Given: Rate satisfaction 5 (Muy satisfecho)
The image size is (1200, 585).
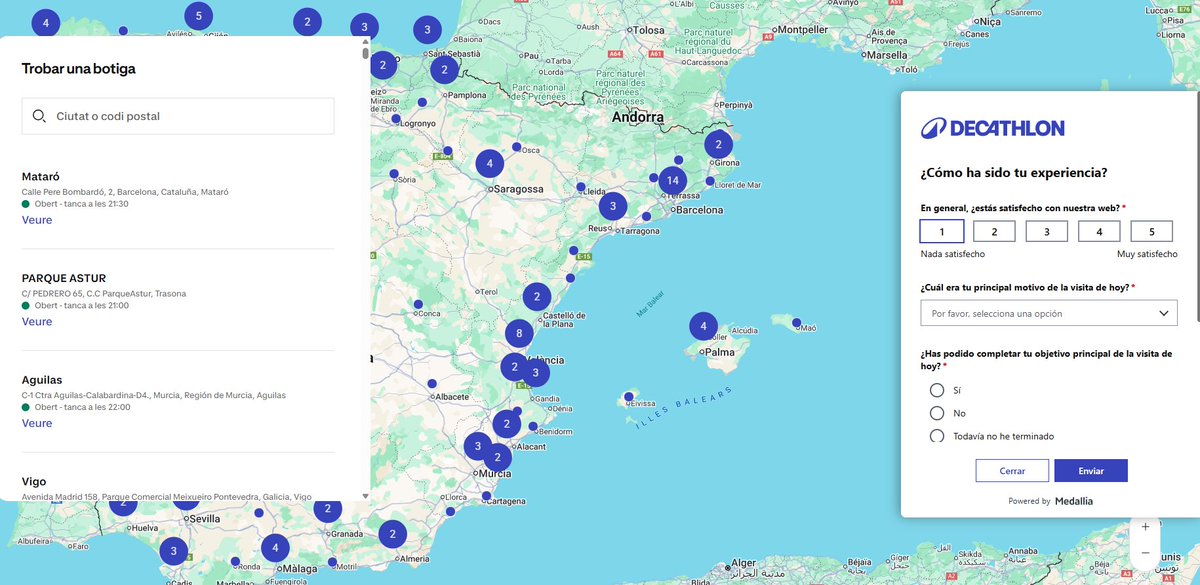Looking at the screenshot, I should pyautogui.click(x=1151, y=231).
